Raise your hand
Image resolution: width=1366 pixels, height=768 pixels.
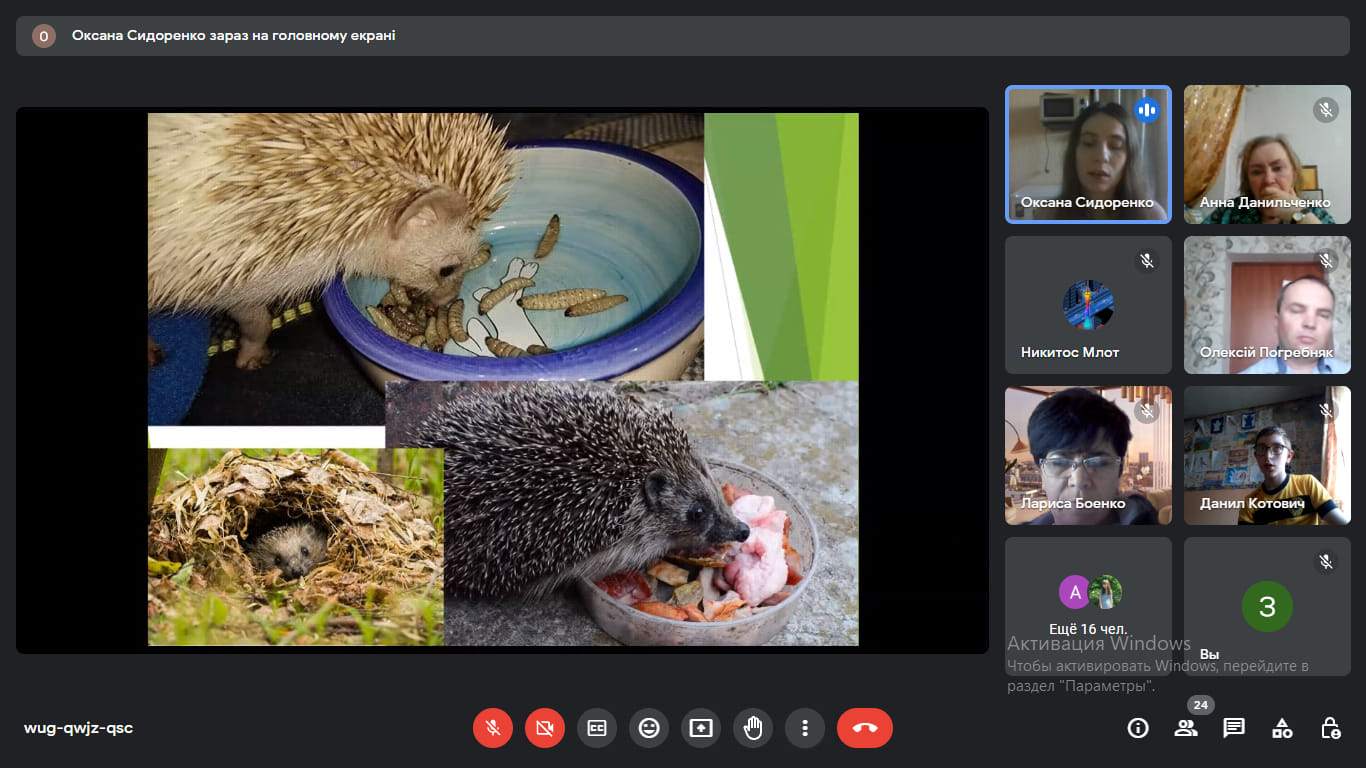pos(753,728)
